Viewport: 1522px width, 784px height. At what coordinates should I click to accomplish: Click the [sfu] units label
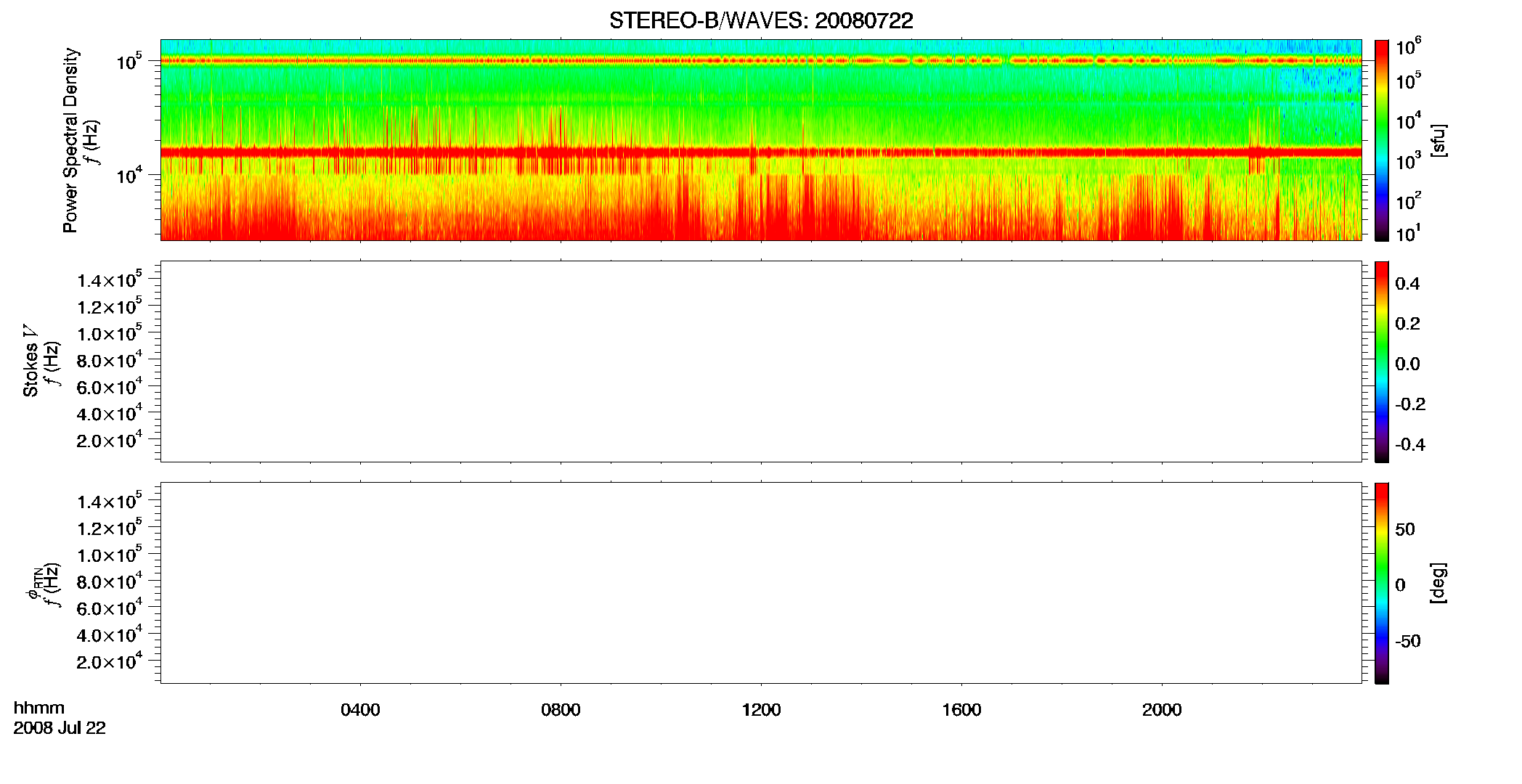click(x=1438, y=140)
